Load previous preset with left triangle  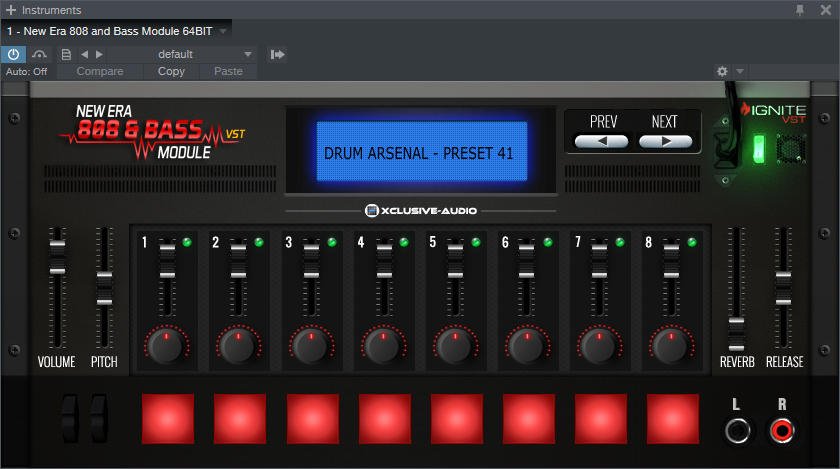(x=84, y=54)
